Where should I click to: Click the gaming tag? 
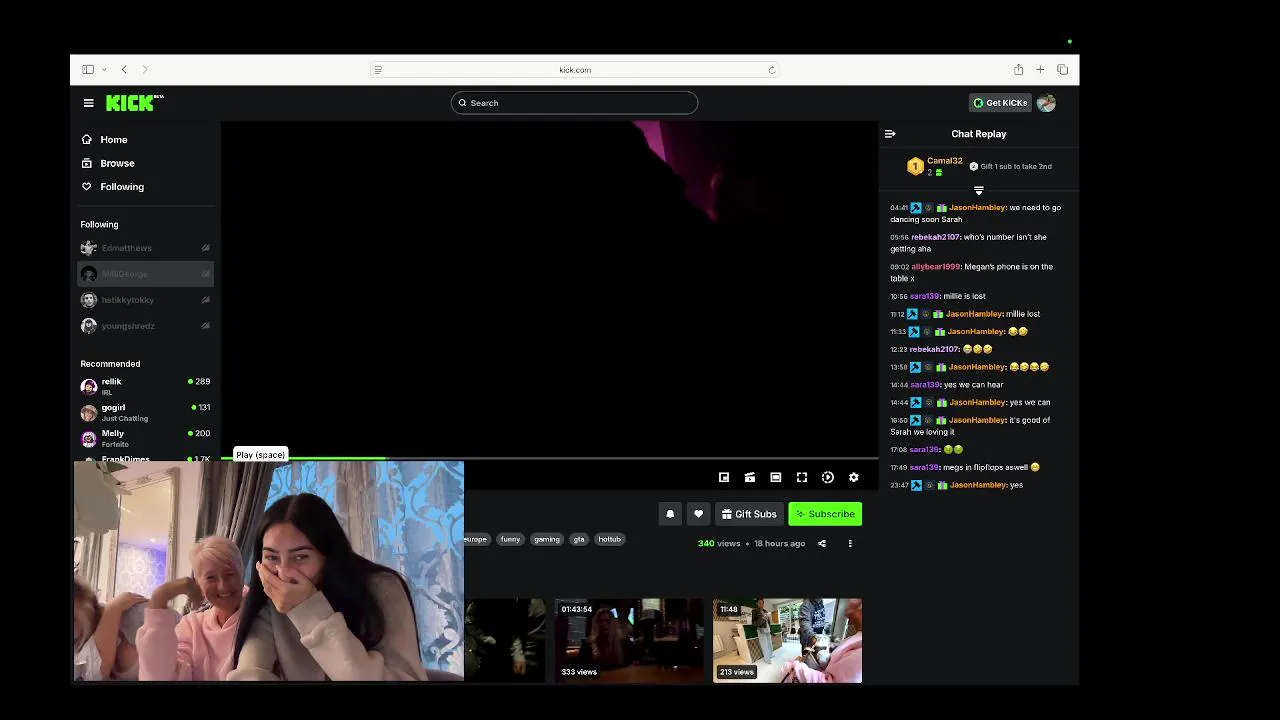[x=547, y=539]
